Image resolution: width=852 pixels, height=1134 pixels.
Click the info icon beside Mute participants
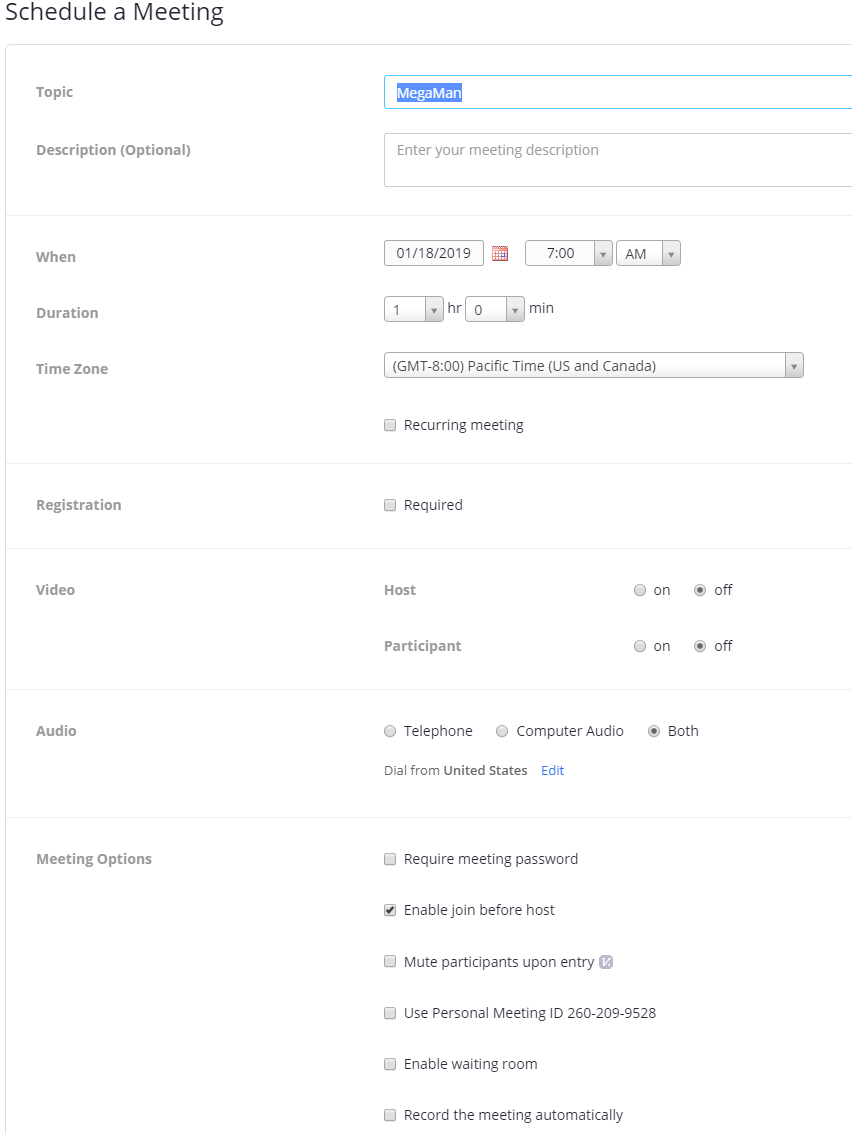pos(607,961)
